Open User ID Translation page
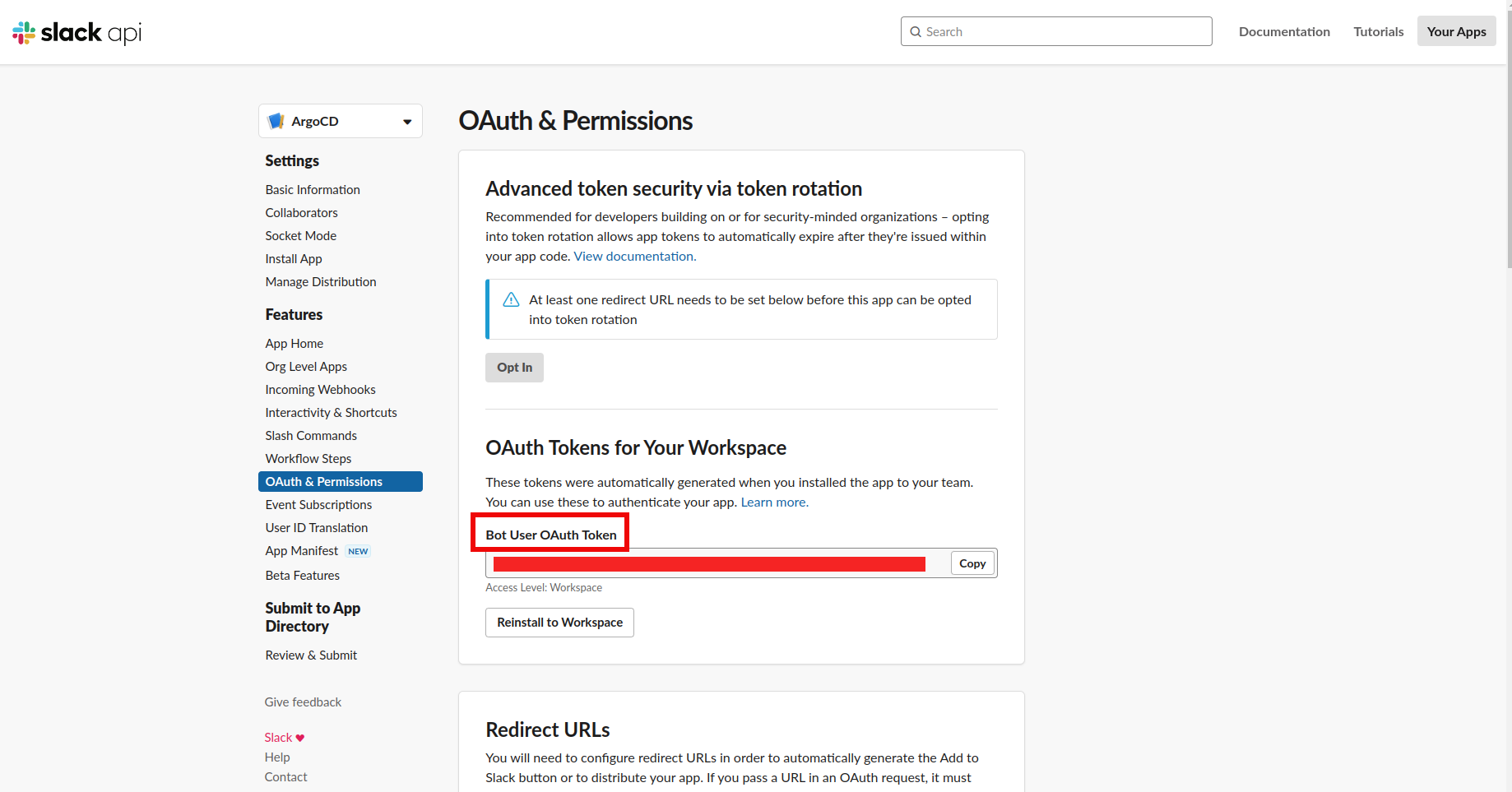This screenshot has height=792, width=1512. [317, 527]
